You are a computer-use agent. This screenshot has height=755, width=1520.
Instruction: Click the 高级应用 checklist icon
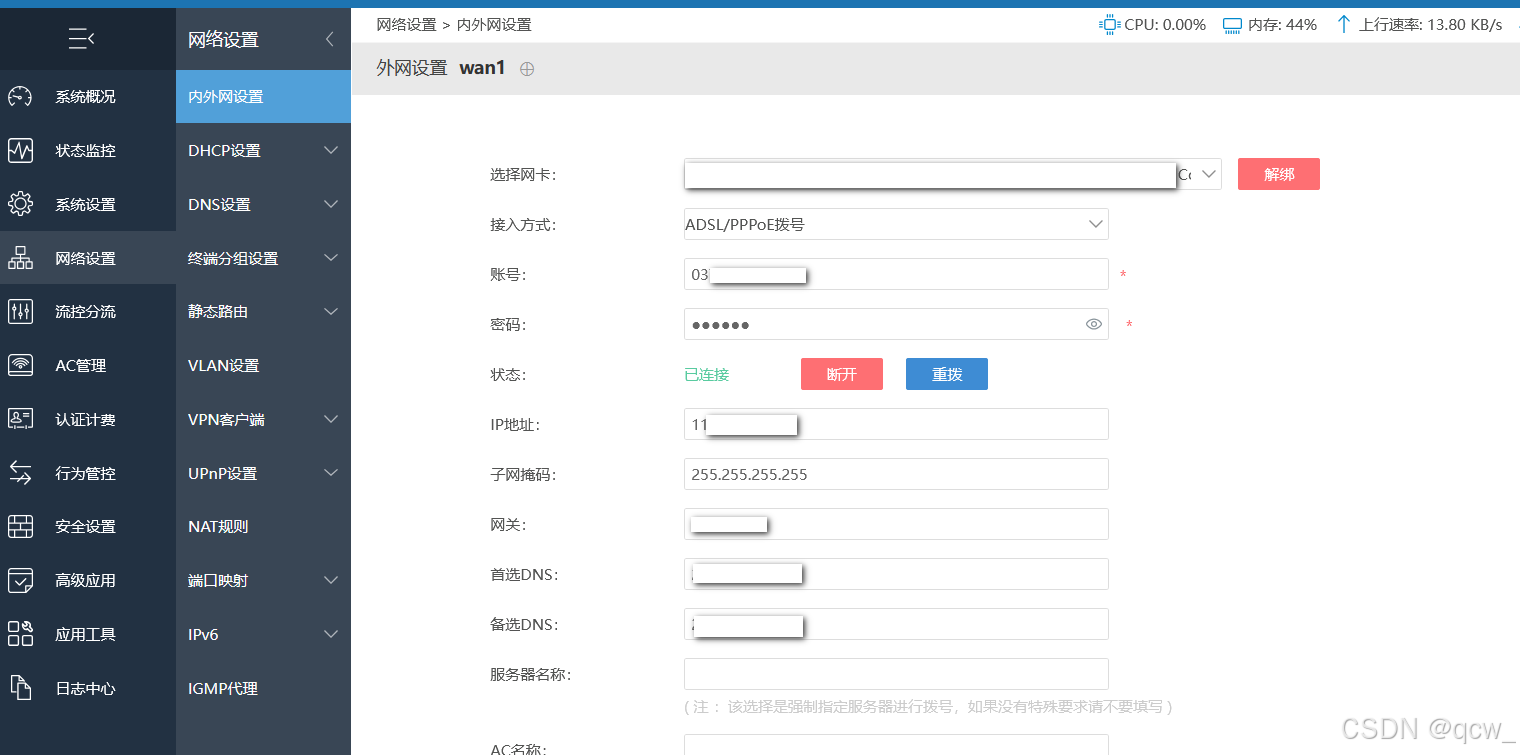point(20,580)
